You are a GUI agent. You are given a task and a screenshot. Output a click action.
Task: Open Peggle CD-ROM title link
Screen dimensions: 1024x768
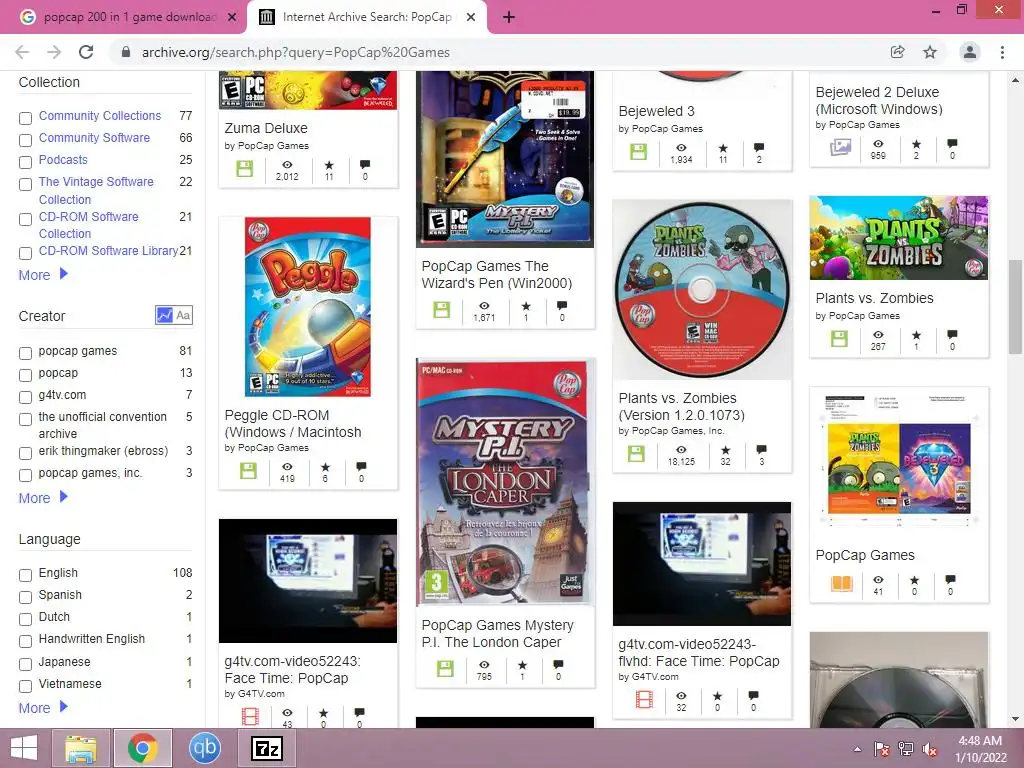(293, 423)
